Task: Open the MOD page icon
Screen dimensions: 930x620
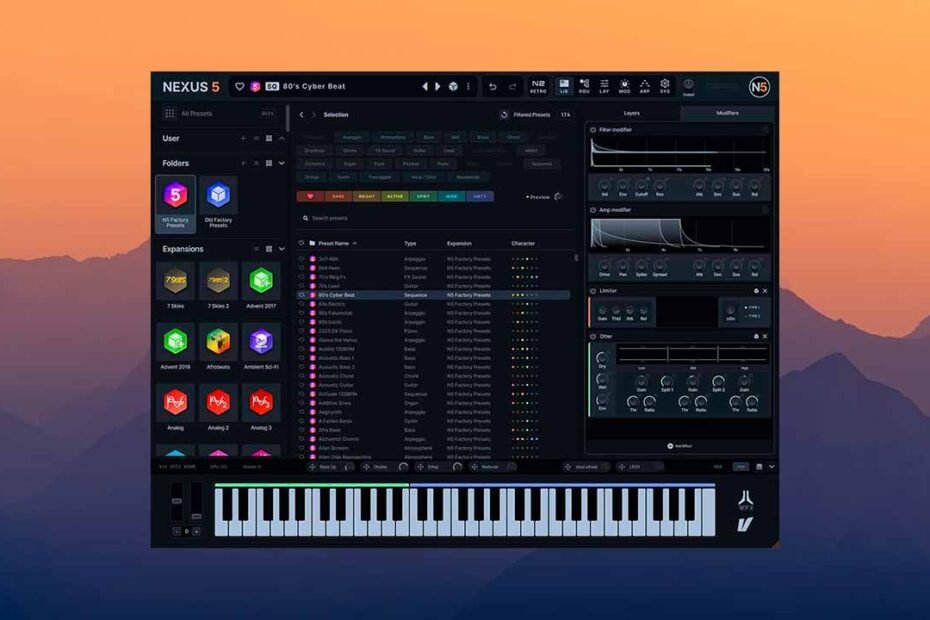Action: (x=624, y=87)
